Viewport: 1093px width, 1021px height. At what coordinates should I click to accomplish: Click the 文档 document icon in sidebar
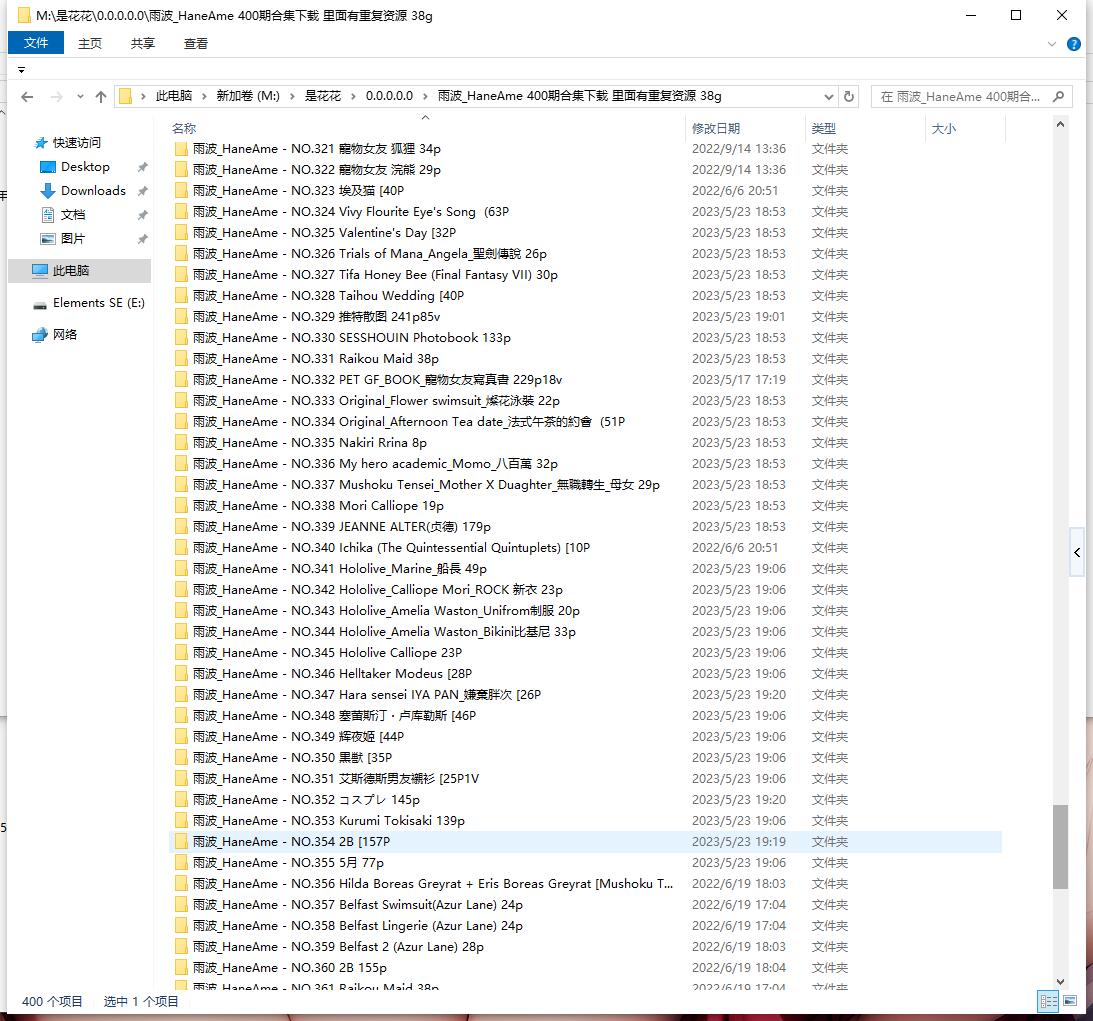tap(47, 214)
